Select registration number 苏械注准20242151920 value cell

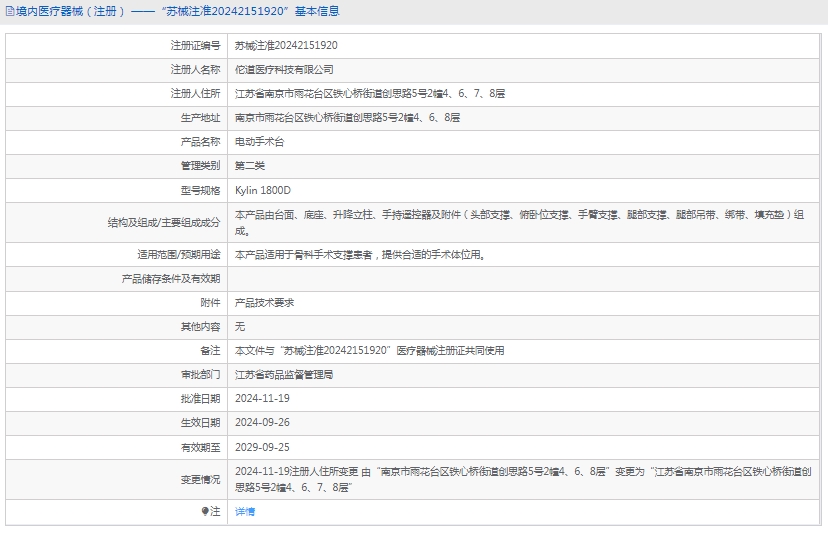pos(286,46)
